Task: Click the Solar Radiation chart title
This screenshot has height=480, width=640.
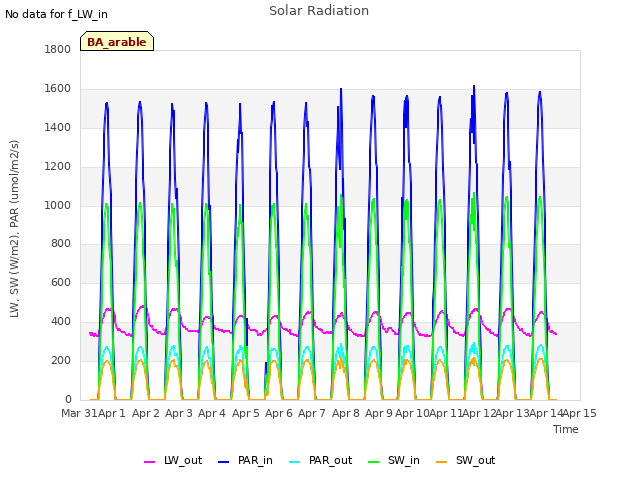Action: pos(319,11)
